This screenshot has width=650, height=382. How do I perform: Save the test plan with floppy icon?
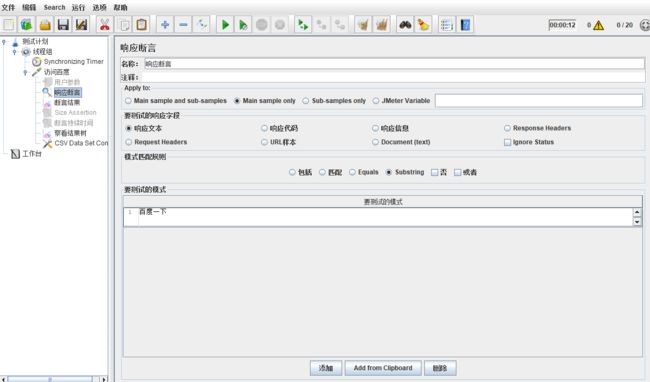click(63, 25)
